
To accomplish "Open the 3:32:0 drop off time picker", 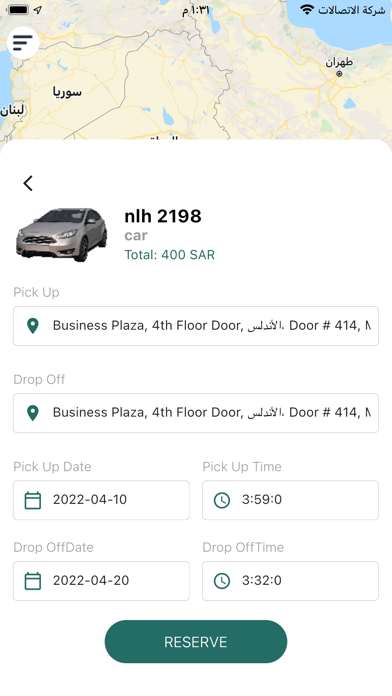I will (x=290, y=581).
